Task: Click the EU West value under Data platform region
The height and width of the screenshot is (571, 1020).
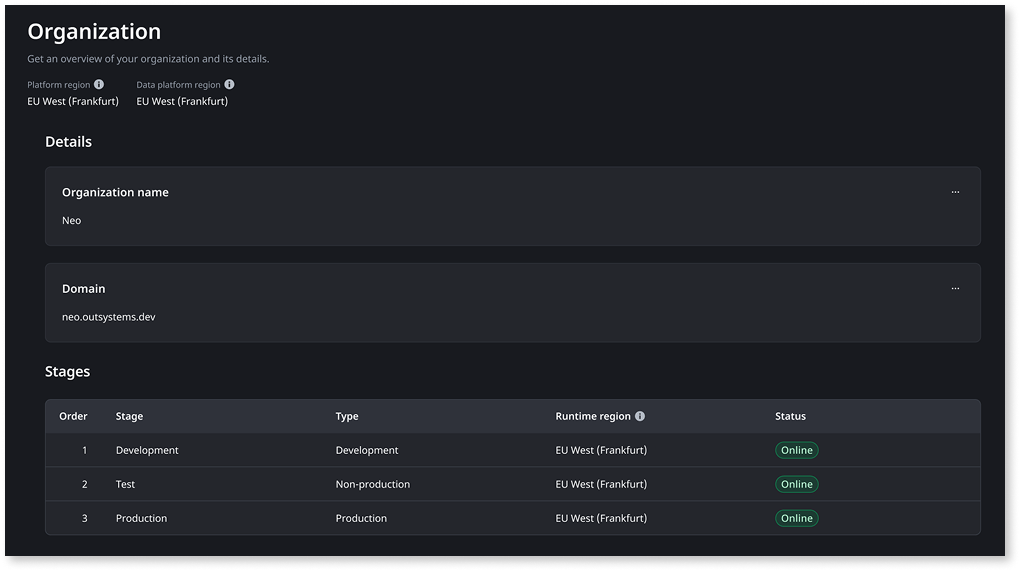Action: click(x=182, y=101)
